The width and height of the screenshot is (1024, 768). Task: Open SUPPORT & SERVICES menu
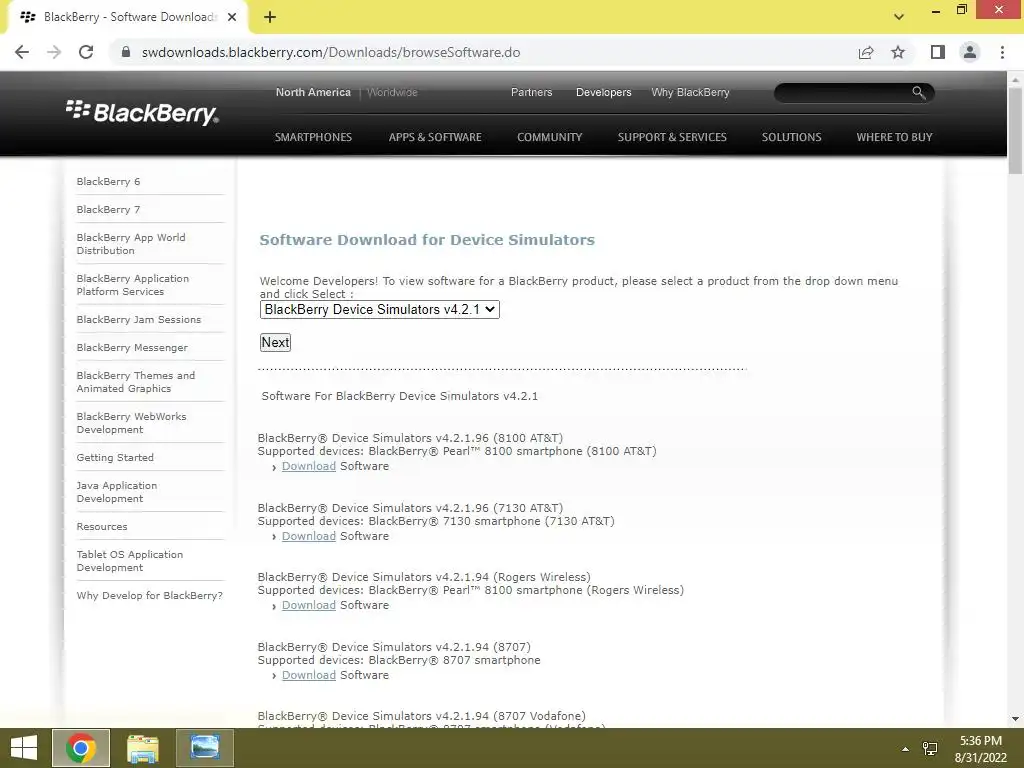pos(672,137)
